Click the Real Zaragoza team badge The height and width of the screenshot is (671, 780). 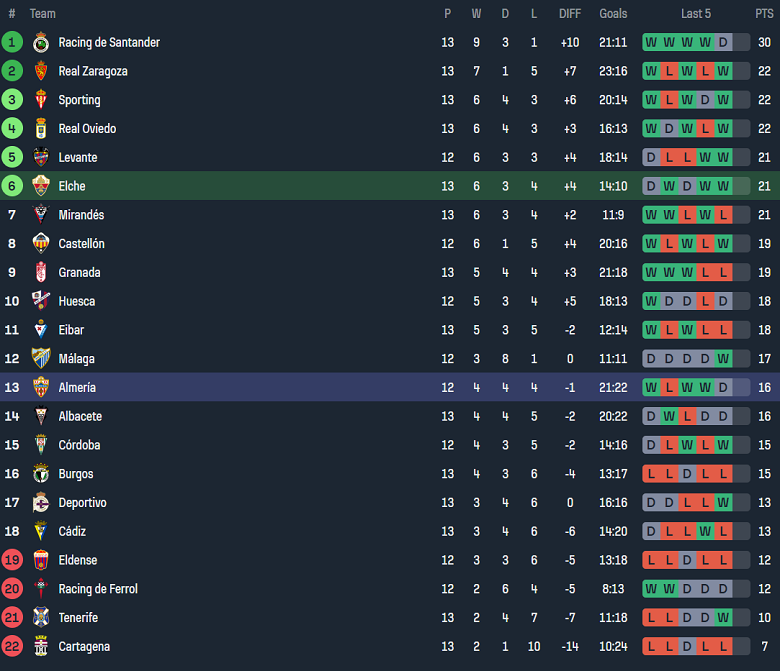(x=41, y=71)
